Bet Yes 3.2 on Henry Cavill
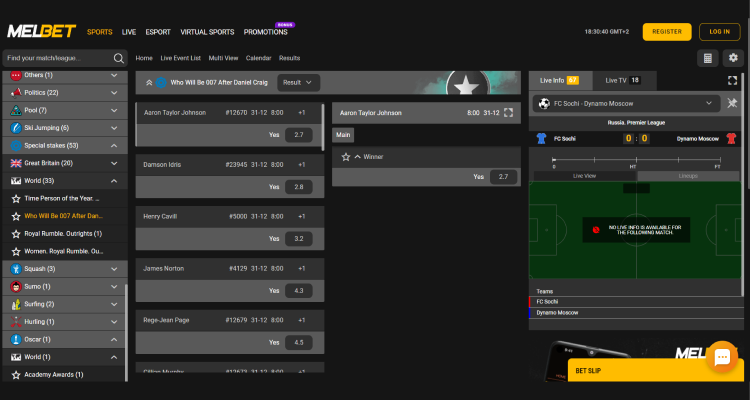The image size is (750, 400). [299, 239]
